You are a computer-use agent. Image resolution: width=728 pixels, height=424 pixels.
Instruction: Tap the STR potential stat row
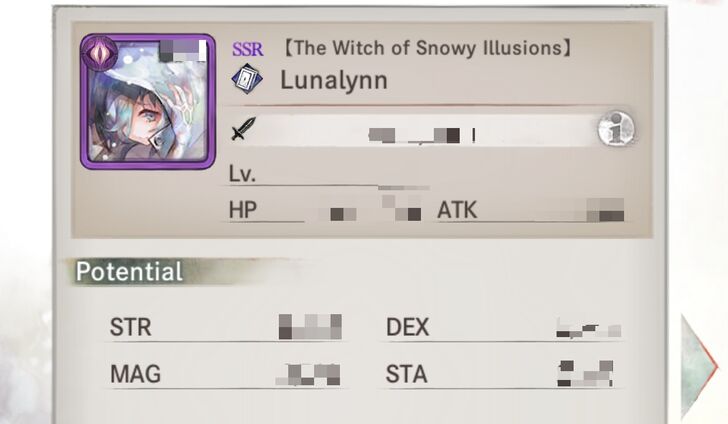(226, 327)
